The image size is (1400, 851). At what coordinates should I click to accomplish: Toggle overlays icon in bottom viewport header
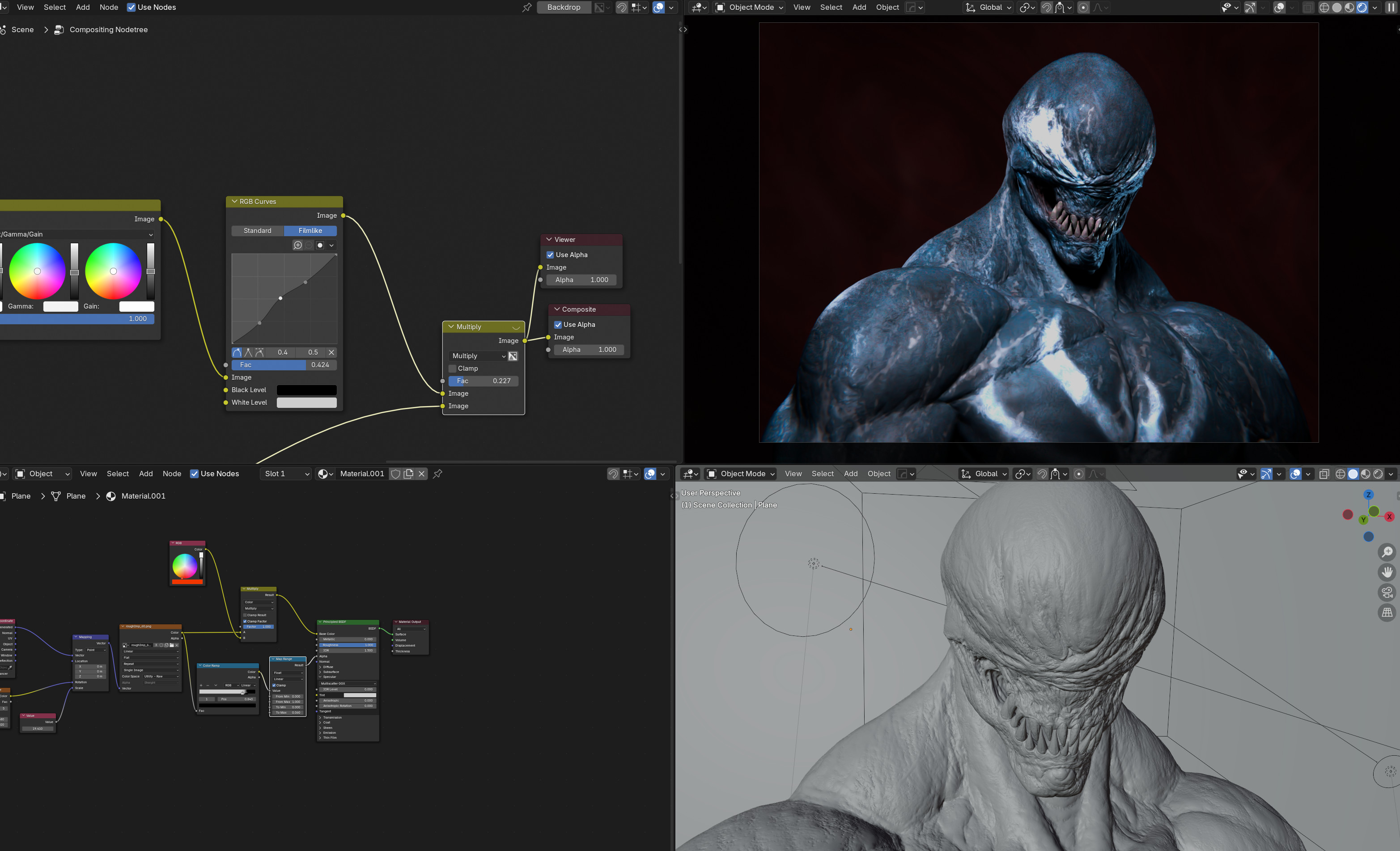click(1295, 474)
